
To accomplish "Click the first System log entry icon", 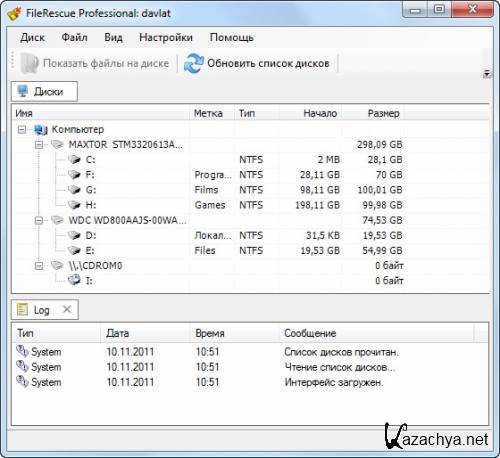I will (x=22, y=351).
